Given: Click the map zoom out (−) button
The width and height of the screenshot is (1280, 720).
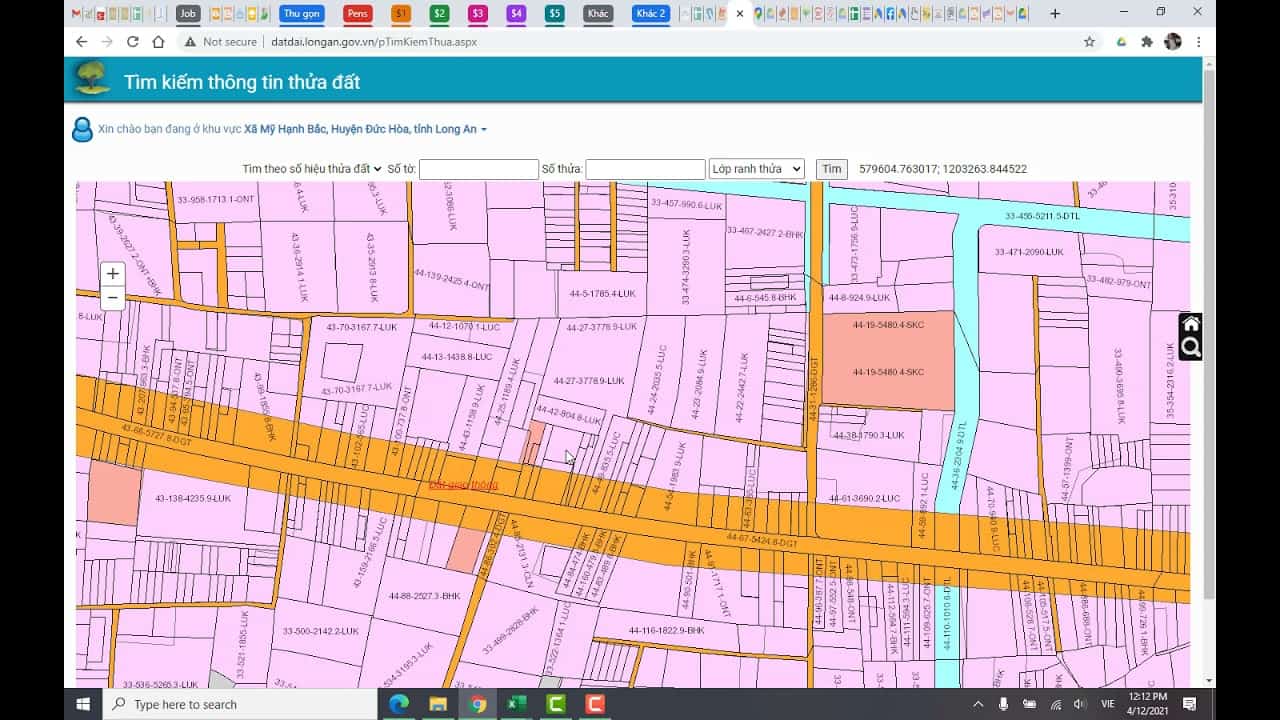Looking at the screenshot, I should 113,297.
